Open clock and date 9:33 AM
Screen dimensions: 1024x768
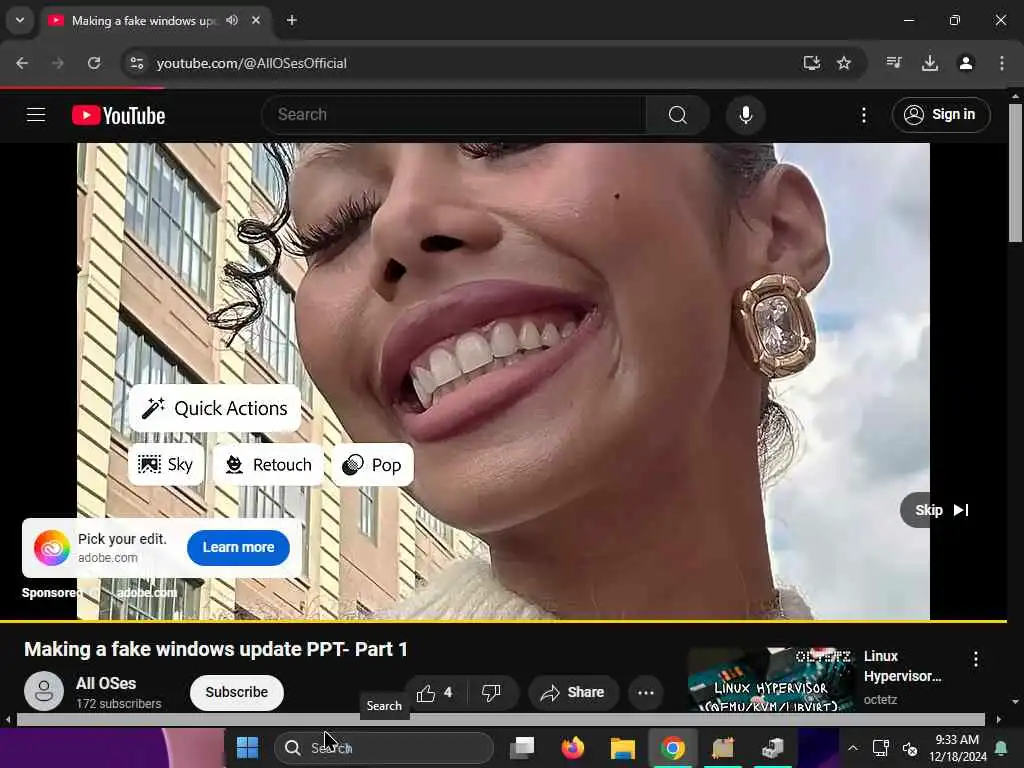tap(957, 748)
